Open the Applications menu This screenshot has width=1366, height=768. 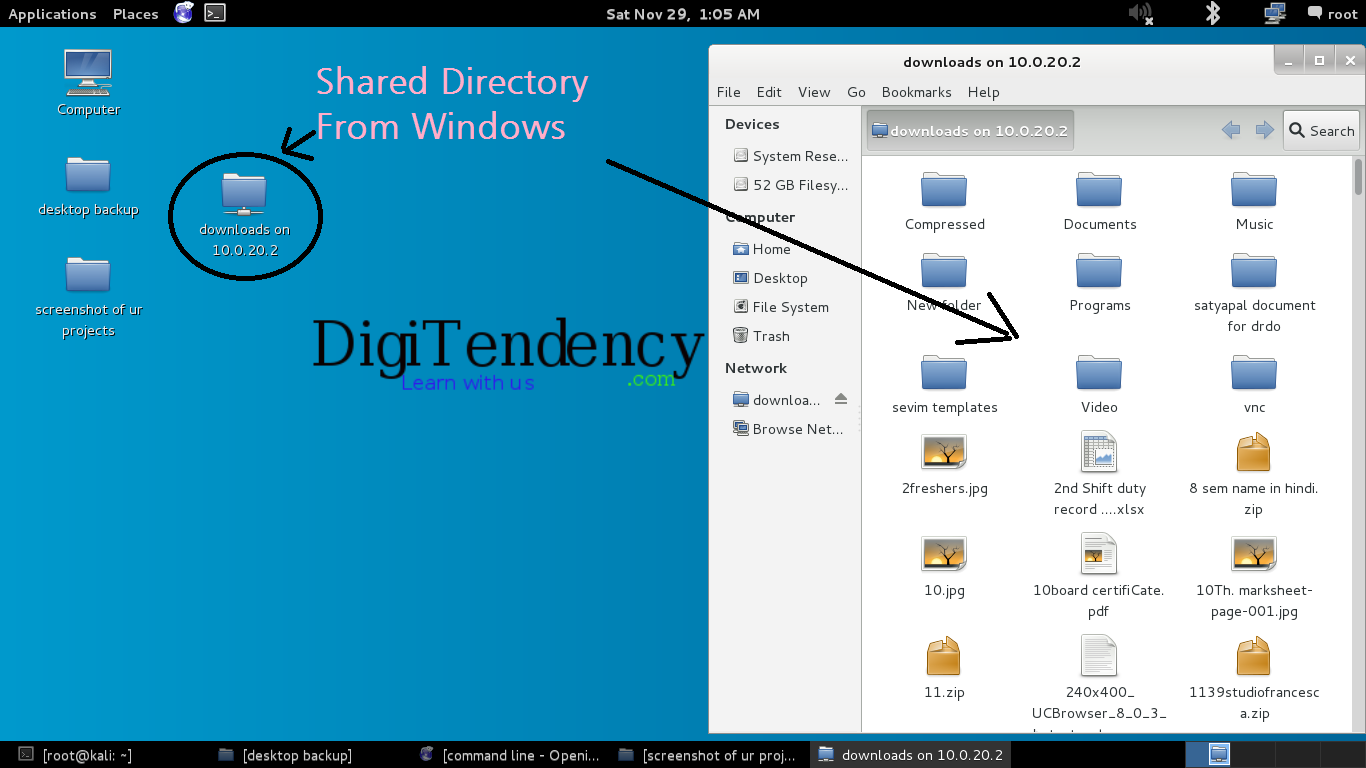[x=52, y=13]
